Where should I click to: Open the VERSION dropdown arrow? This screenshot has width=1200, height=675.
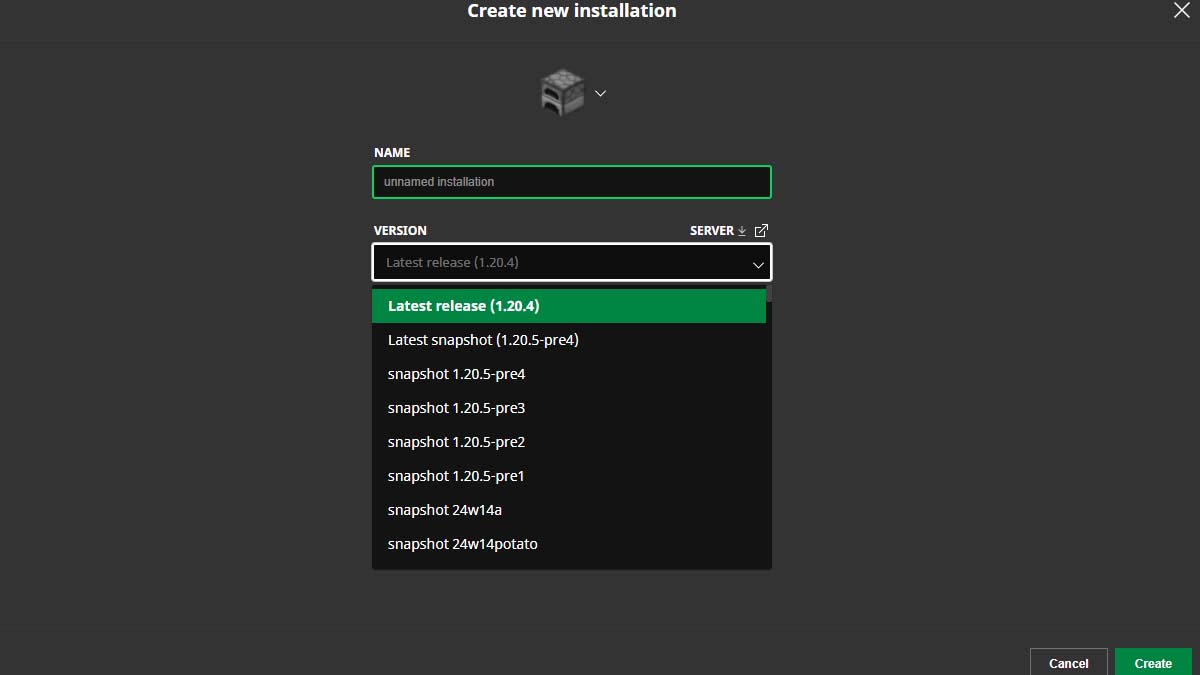pyautogui.click(x=758, y=263)
